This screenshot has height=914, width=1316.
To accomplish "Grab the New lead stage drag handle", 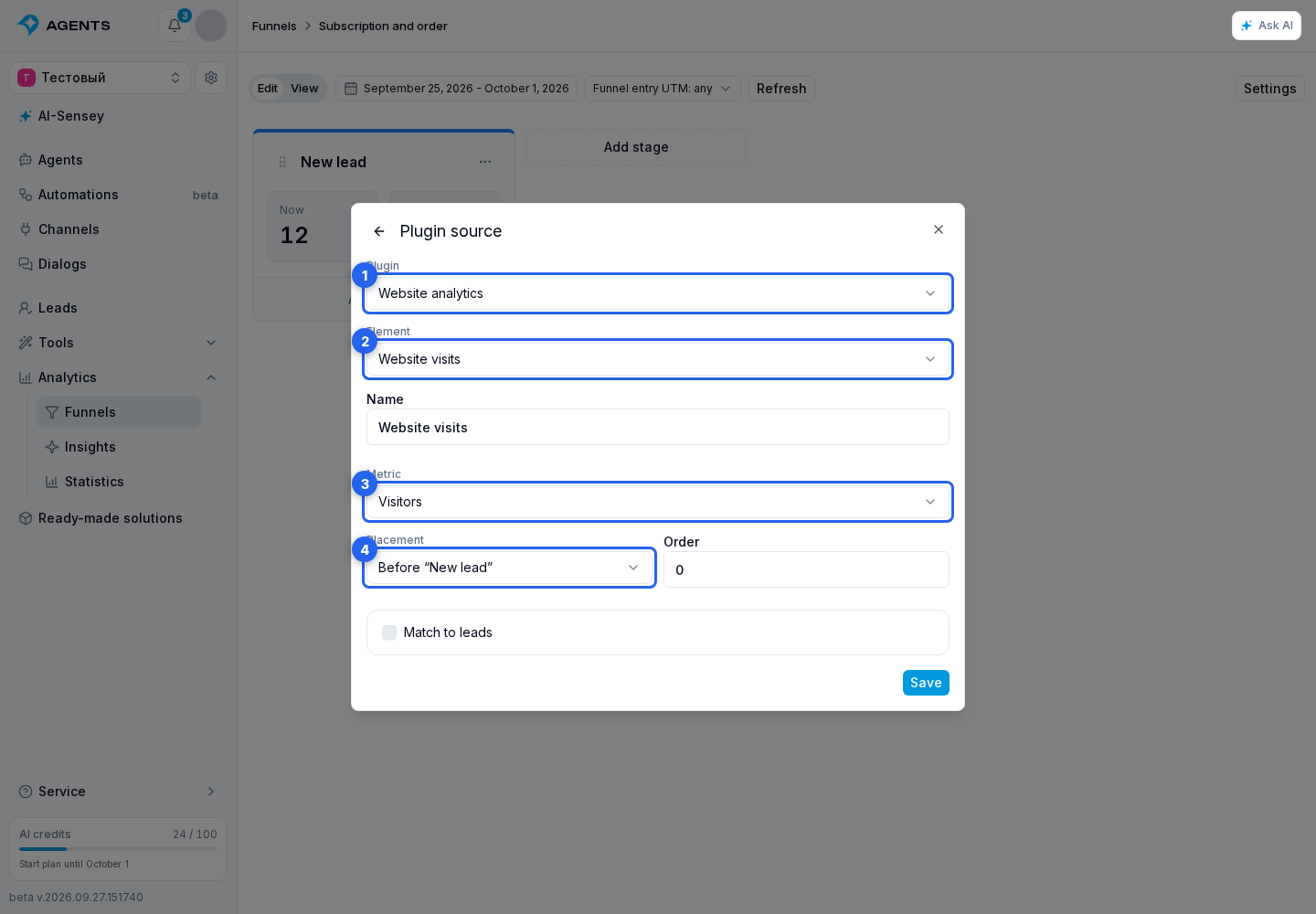I will pyautogui.click(x=282, y=162).
